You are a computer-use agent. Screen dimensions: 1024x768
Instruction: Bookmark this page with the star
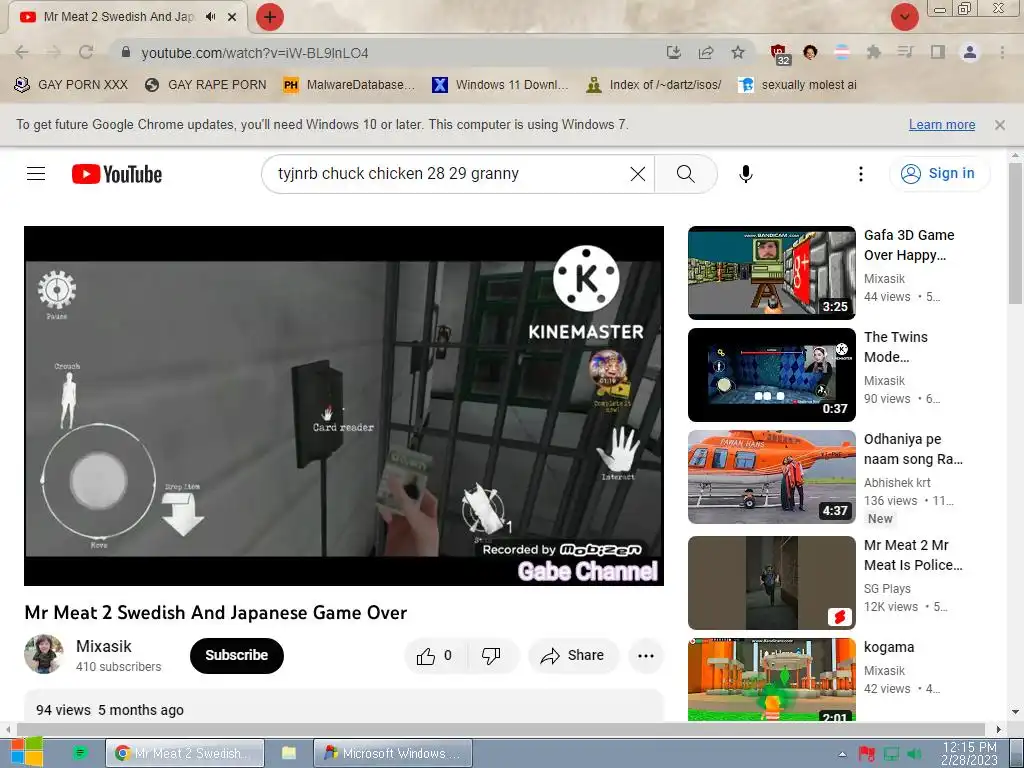point(738,52)
